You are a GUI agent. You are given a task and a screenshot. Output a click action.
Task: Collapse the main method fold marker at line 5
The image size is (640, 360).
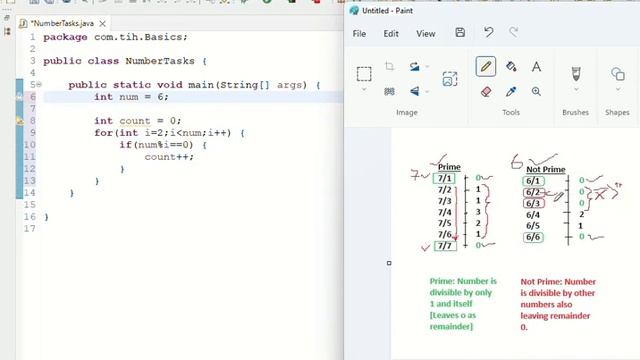tap(39, 84)
